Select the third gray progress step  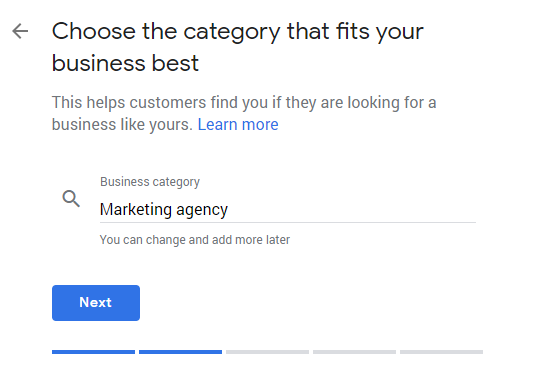[267, 352]
